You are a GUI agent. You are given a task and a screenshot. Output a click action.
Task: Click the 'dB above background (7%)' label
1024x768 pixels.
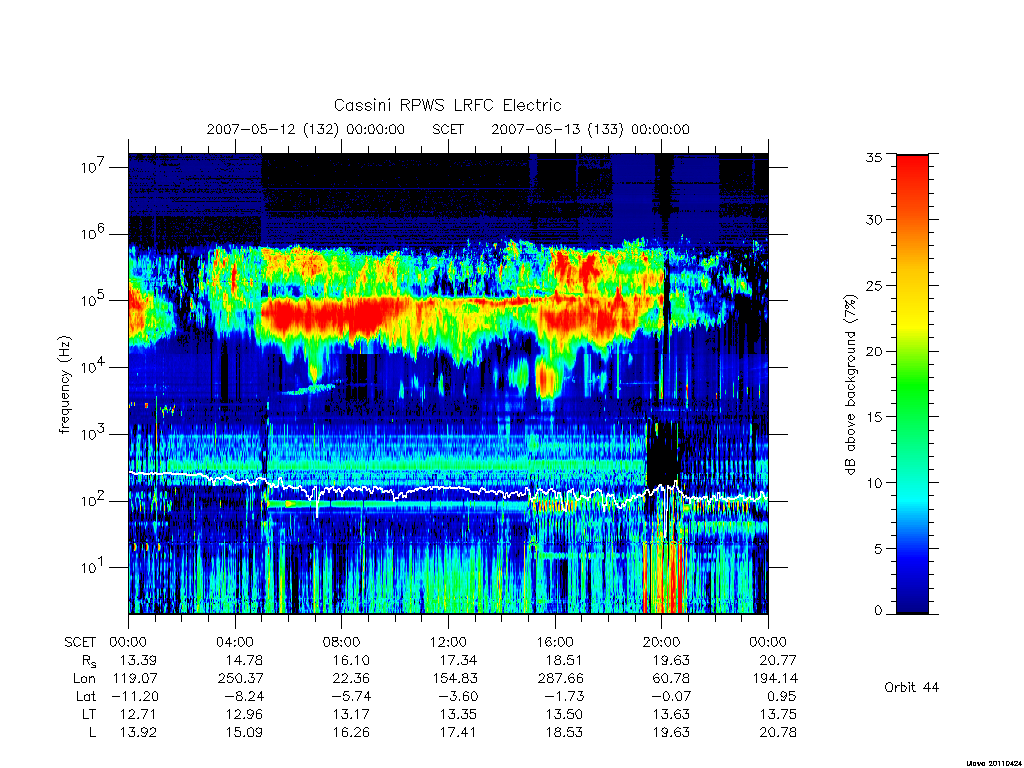(850, 385)
